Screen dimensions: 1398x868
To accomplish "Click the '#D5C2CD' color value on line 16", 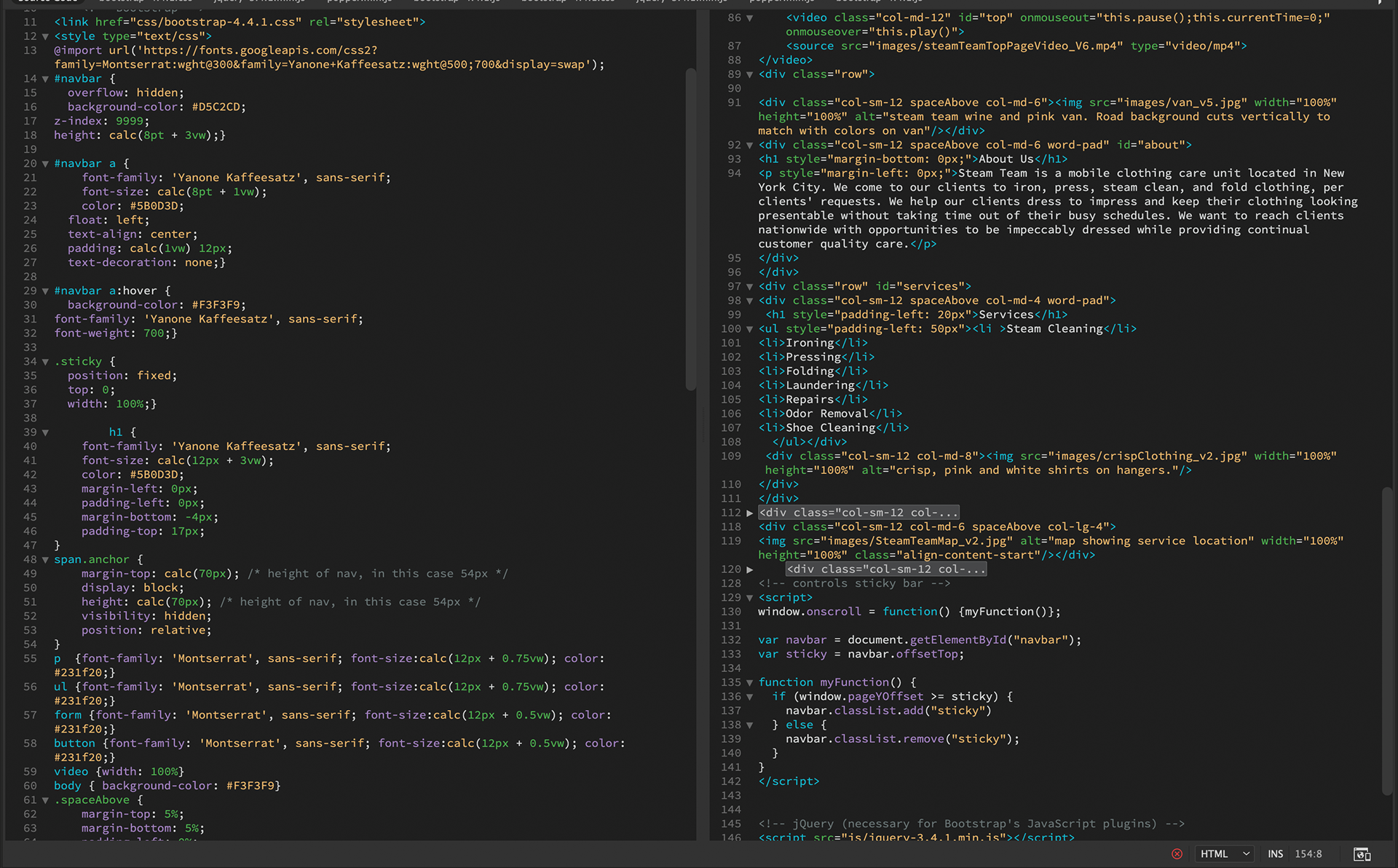I will 216,107.
